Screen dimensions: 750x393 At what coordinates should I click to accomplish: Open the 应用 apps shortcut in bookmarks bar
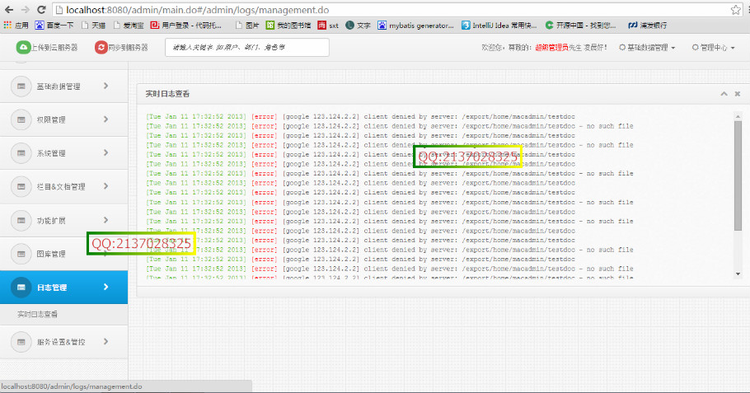click(x=16, y=25)
